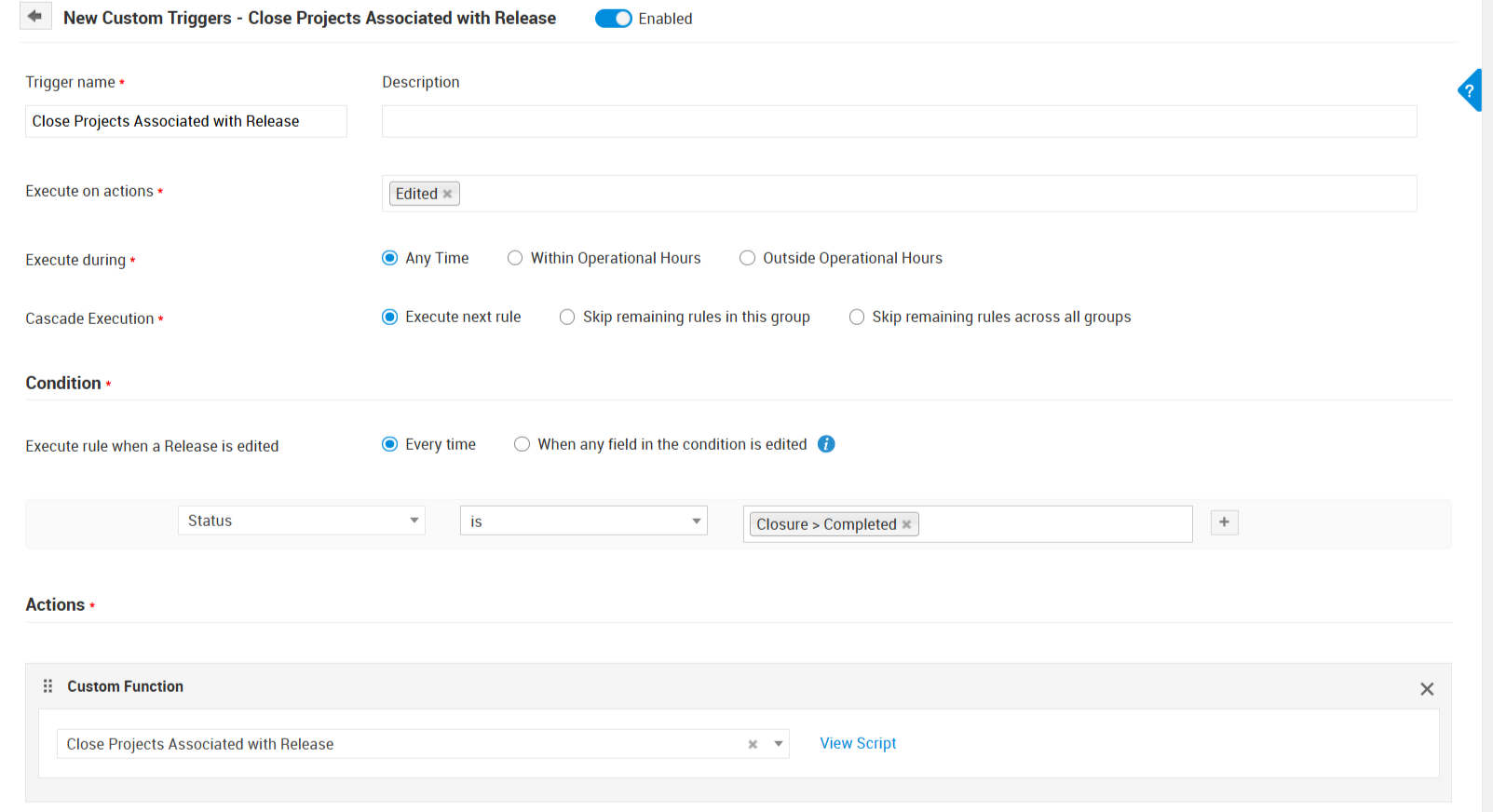This screenshot has height=812, width=1493.
Task: Remove the Closure > Completed tag
Action: pos(906,524)
